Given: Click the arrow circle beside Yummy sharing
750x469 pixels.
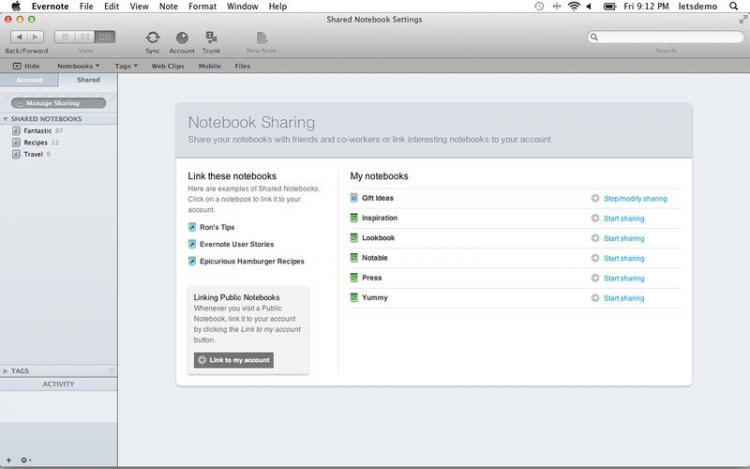Looking at the screenshot, I should pos(595,298).
